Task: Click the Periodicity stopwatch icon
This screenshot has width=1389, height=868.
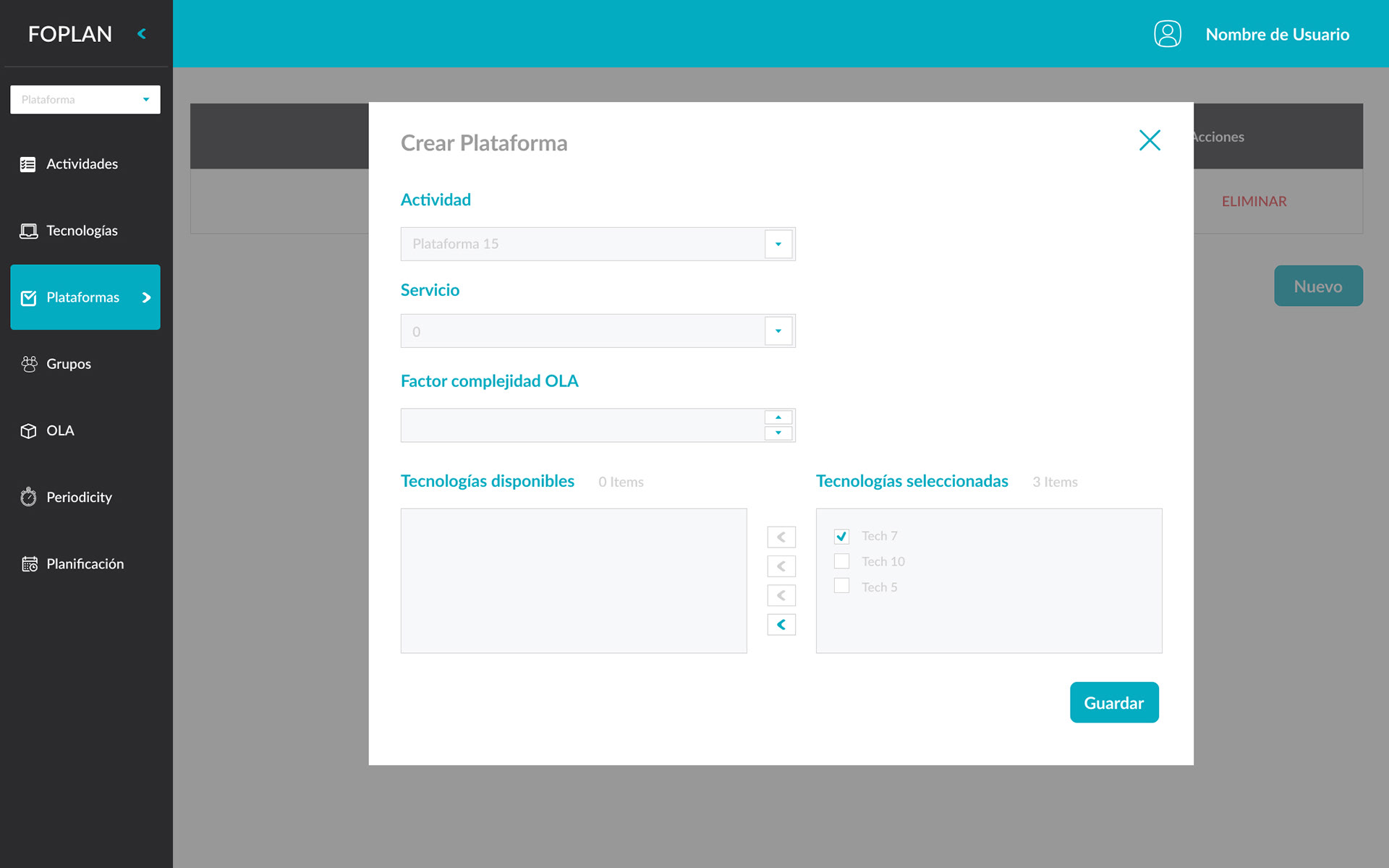Action: pyautogui.click(x=28, y=497)
